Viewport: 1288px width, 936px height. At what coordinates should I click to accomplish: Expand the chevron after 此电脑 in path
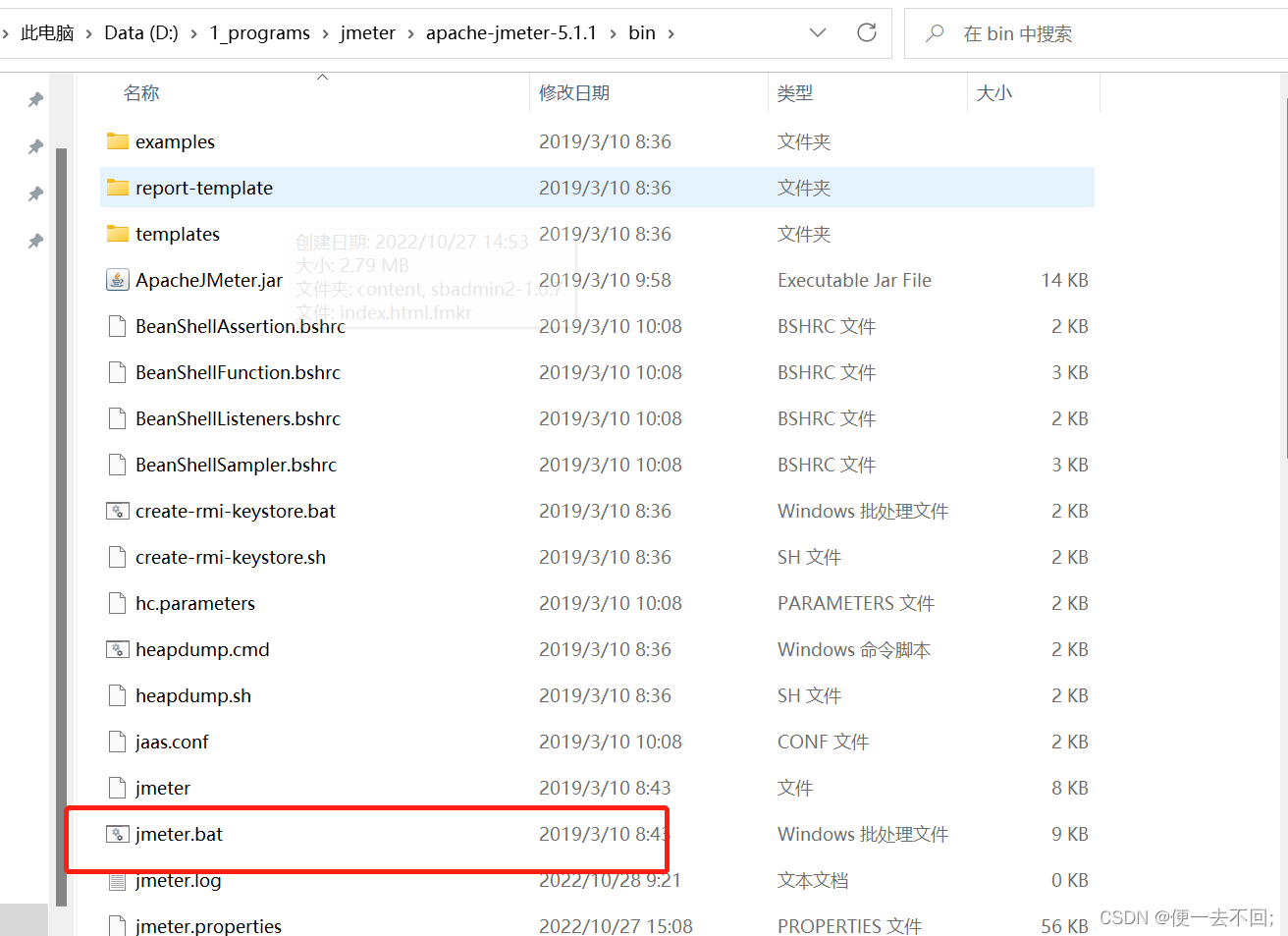pos(89,33)
